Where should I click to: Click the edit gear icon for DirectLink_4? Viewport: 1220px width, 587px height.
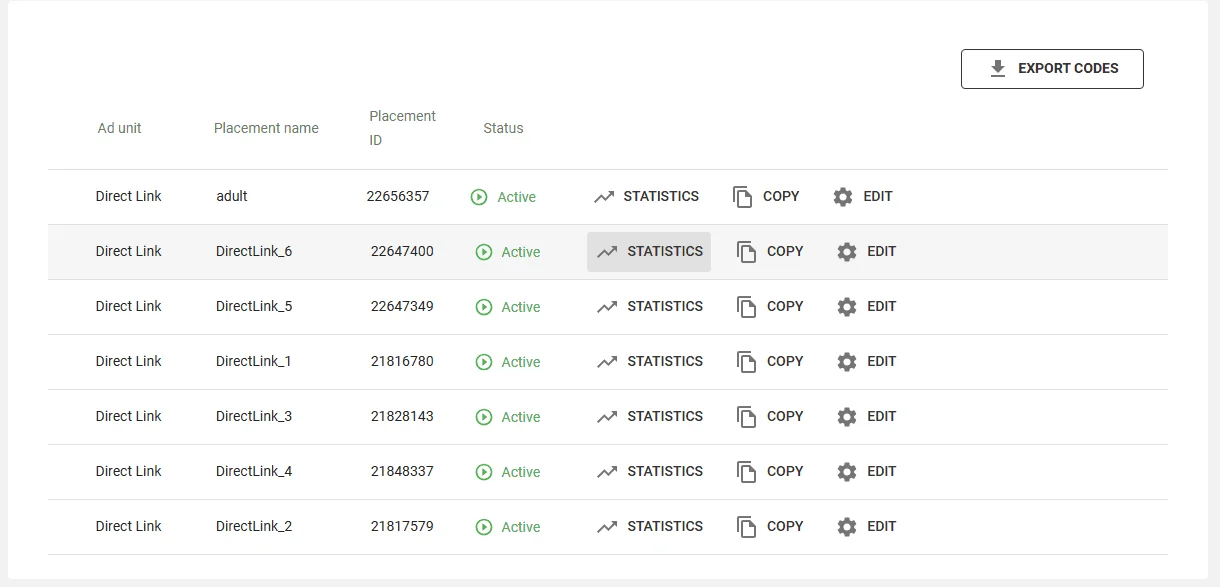point(847,472)
